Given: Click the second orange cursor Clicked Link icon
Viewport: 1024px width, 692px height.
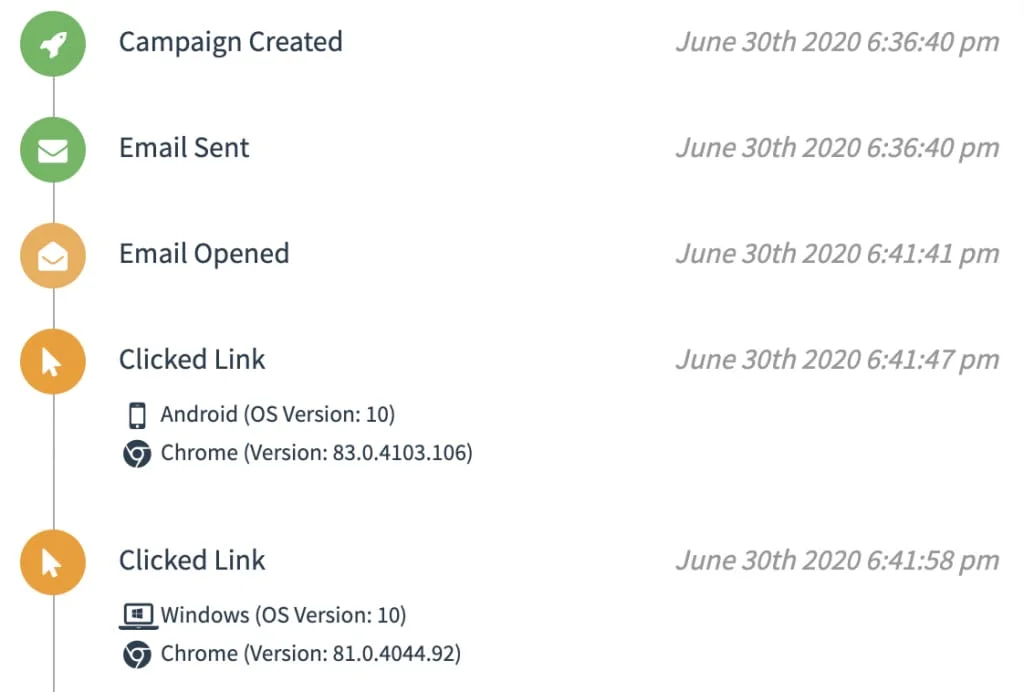Looking at the screenshot, I should 53,562.
